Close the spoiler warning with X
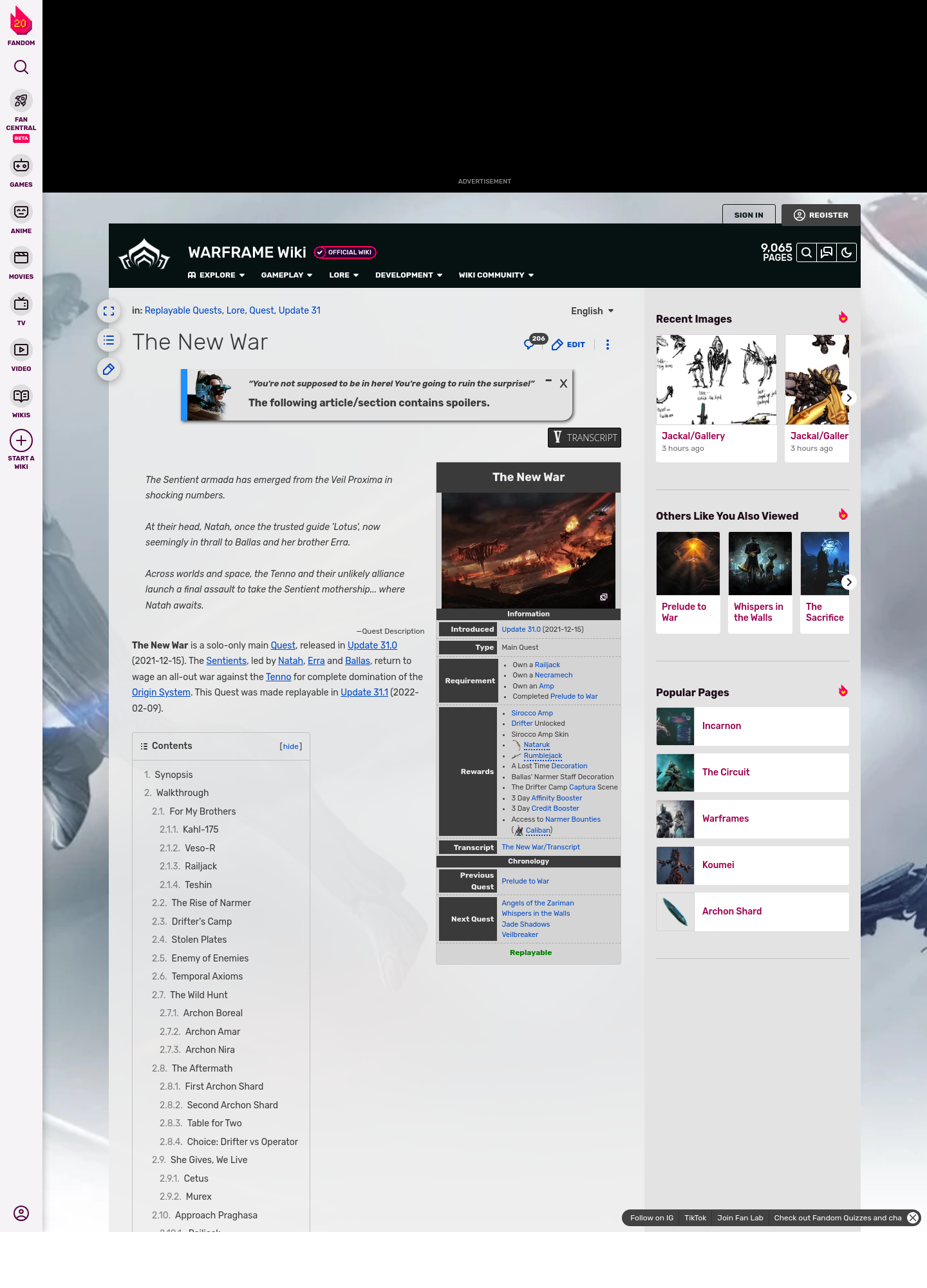 563,384
